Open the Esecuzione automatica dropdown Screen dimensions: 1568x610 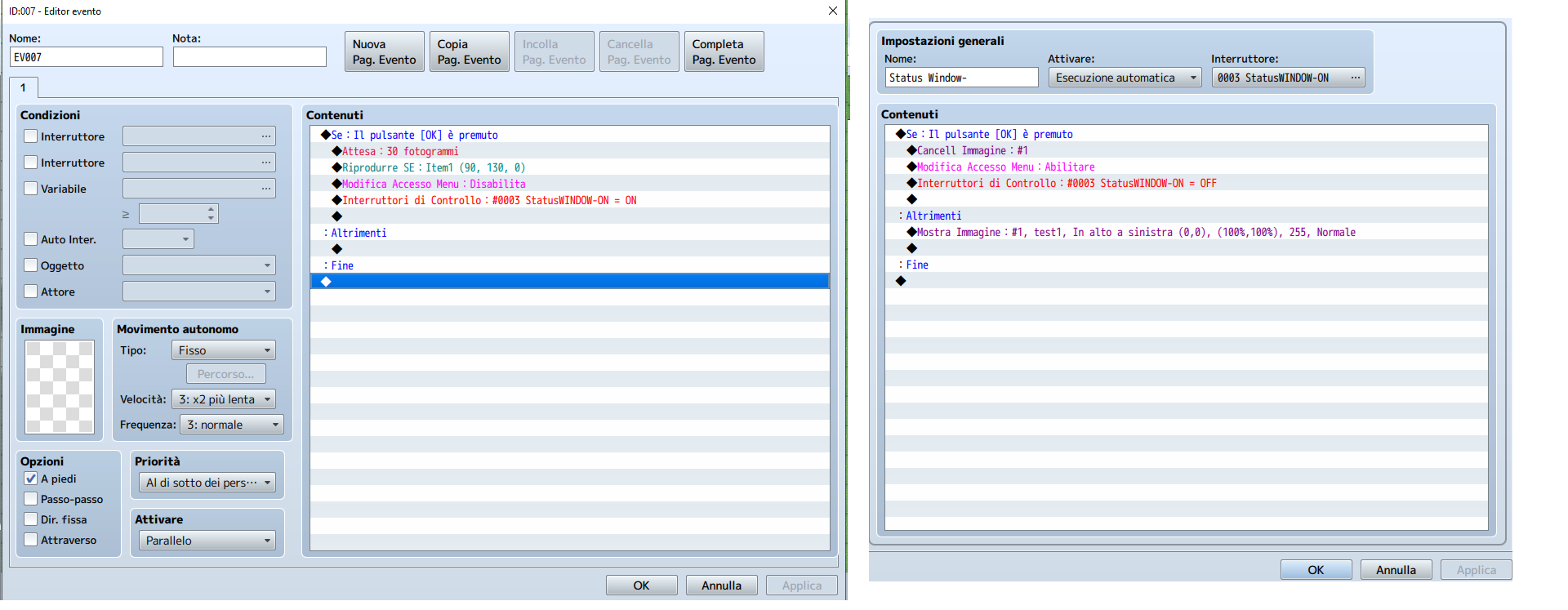[x=1125, y=78]
